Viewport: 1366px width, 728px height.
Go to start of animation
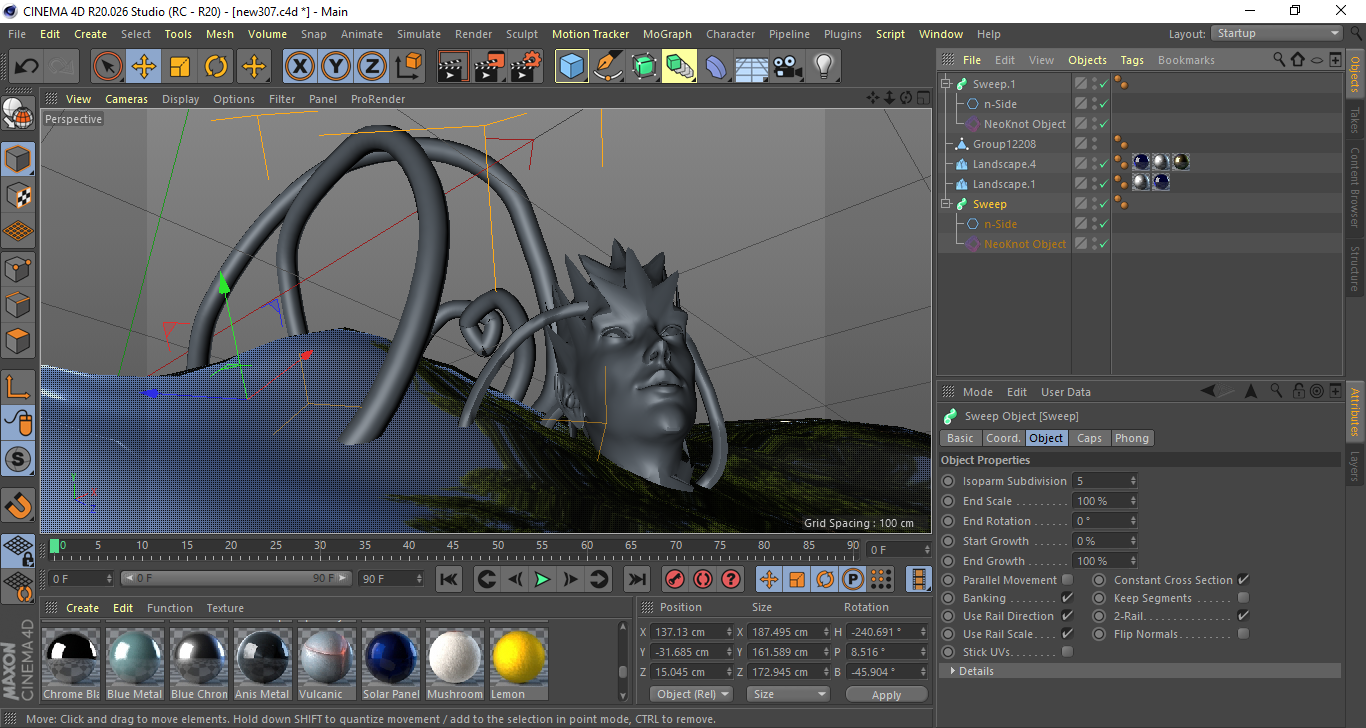click(449, 579)
